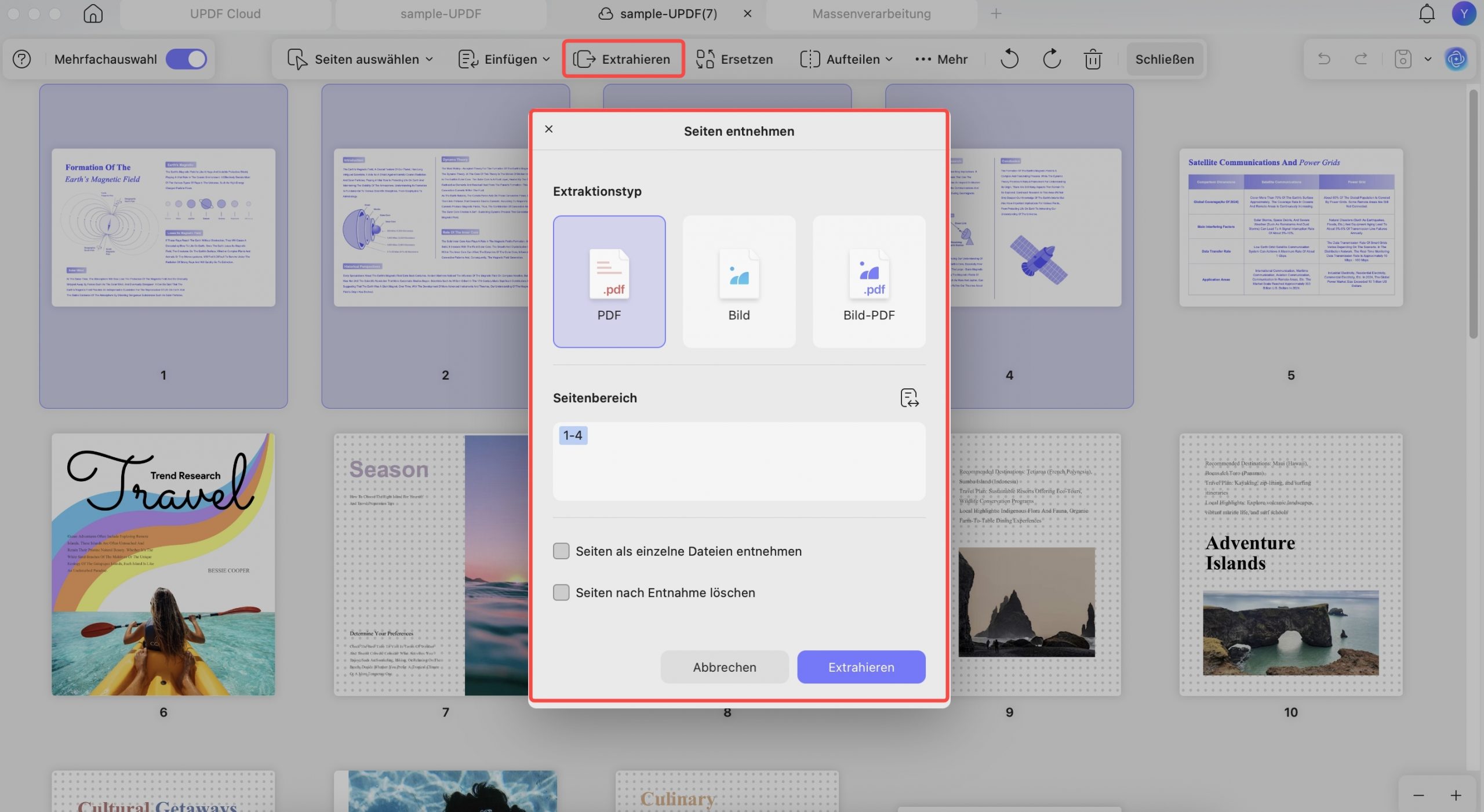The image size is (1484, 812).
Task: Select Bild-PDF extraction type
Action: pyautogui.click(x=869, y=282)
